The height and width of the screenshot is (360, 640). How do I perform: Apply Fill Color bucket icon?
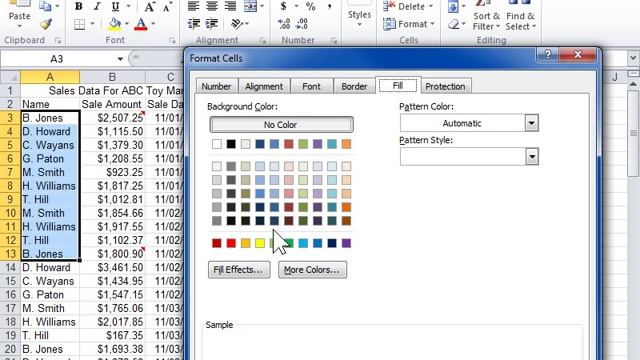pyautogui.click(x=115, y=24)
